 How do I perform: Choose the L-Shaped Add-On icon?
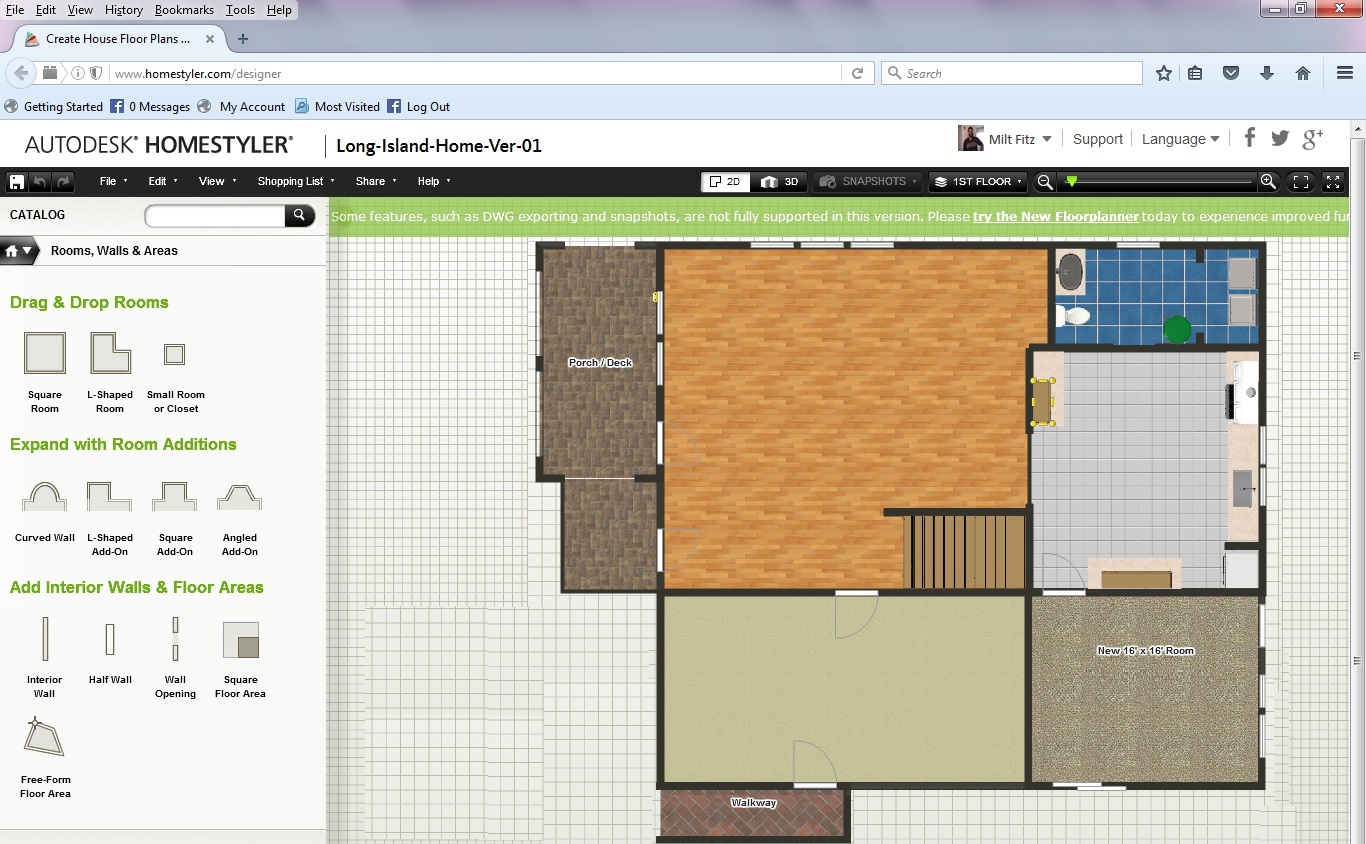109,496
